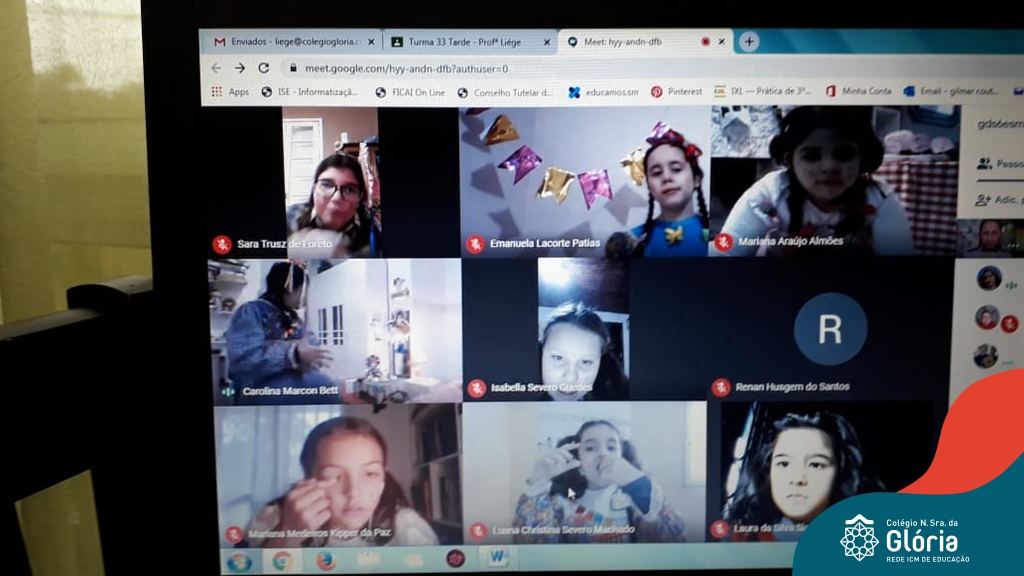Click the muted mic icon for Mariana Araújo Almões

[x=723, y=242]
